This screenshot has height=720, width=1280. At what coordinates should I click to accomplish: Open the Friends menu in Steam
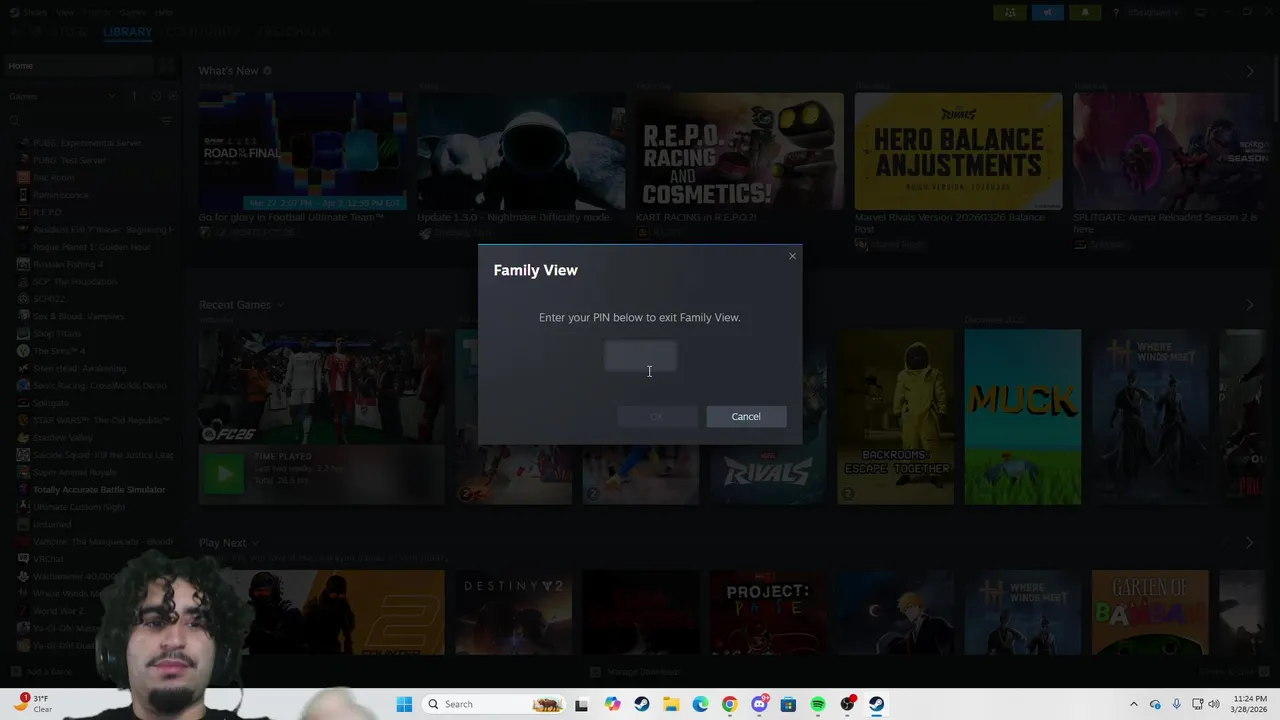(x=97, y=12)
